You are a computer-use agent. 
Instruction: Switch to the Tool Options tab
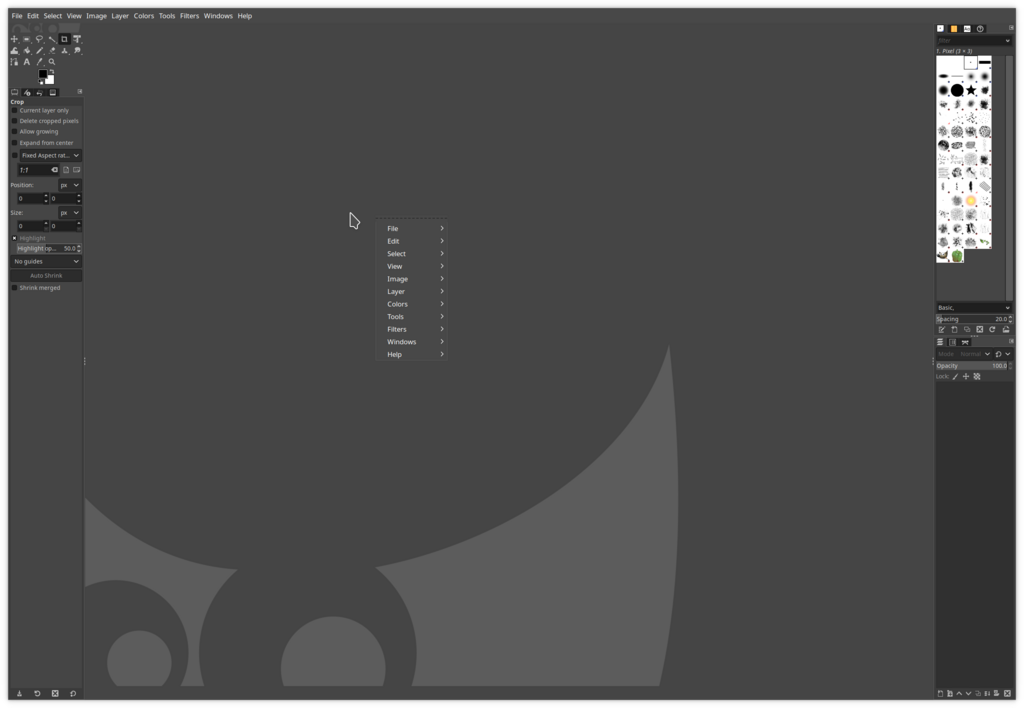[14, 93]
